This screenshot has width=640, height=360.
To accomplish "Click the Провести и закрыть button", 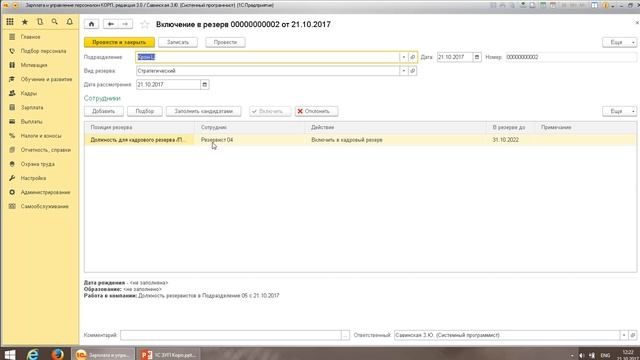I will pos(119,42).
